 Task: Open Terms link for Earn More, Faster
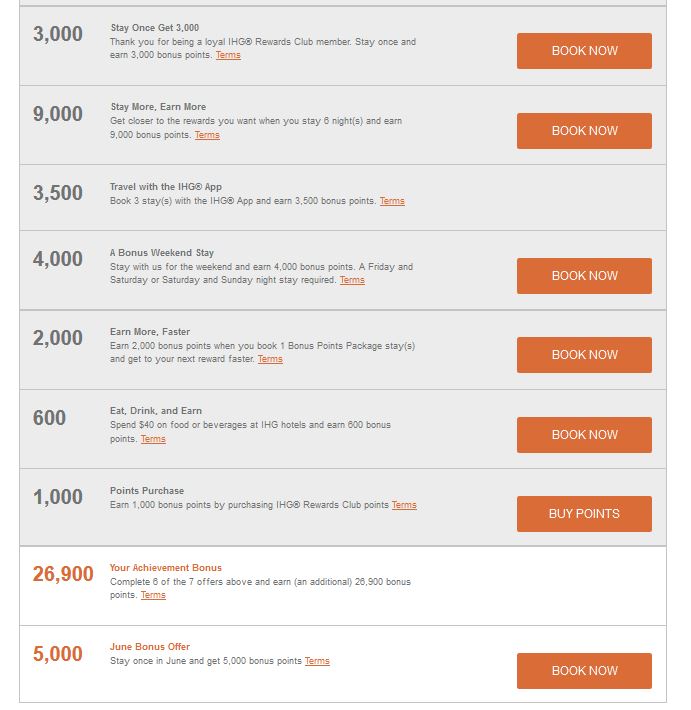click(x=270, y=359)
